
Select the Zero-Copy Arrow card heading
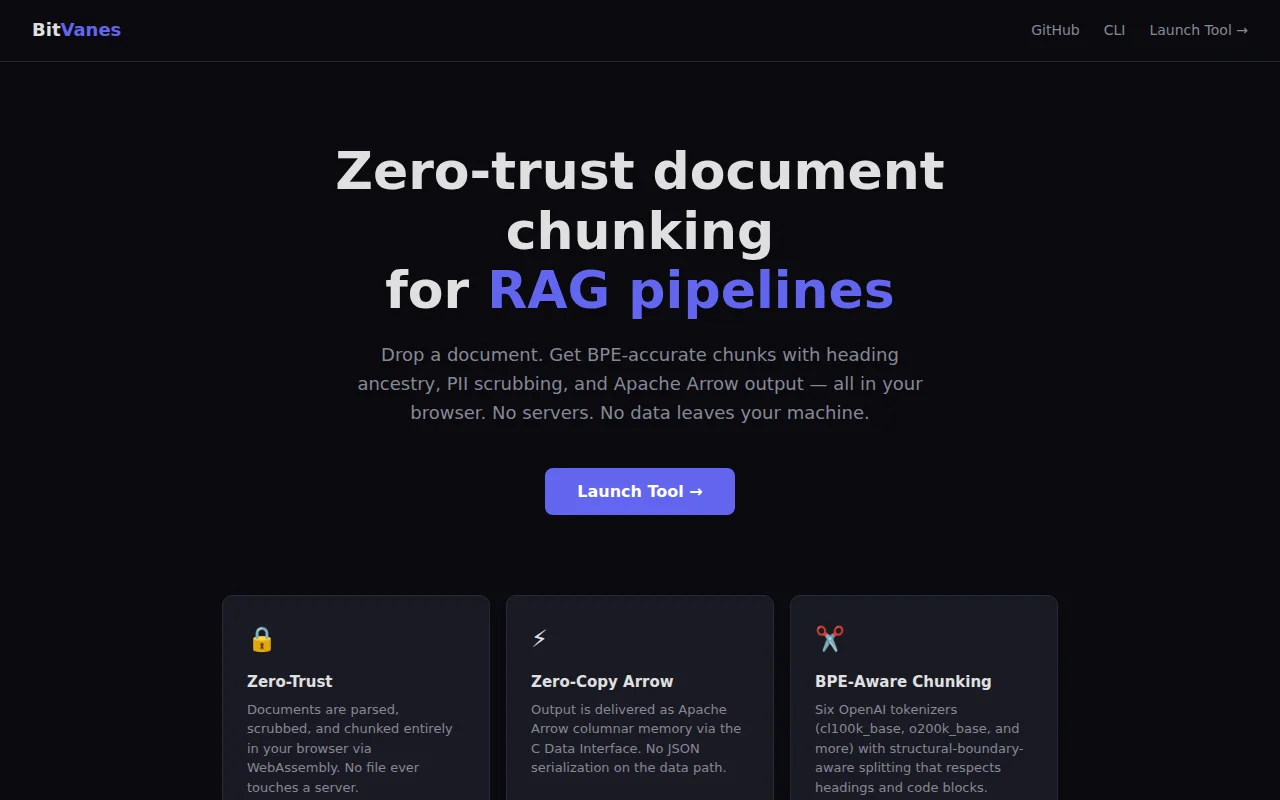point(602,681)
